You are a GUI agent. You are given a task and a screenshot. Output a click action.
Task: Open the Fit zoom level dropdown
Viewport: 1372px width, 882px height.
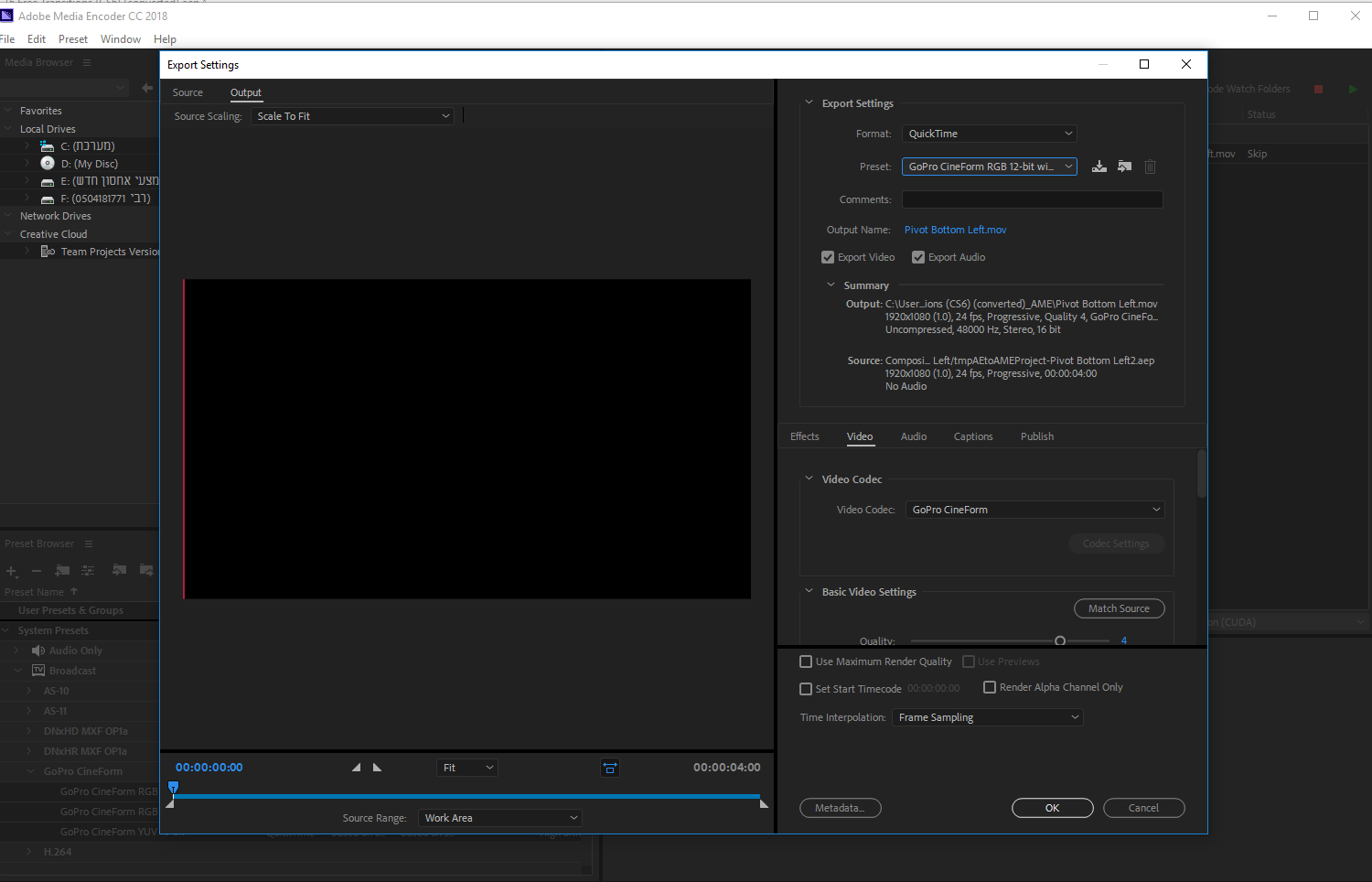pyautogui.click(x=467, y=768)
